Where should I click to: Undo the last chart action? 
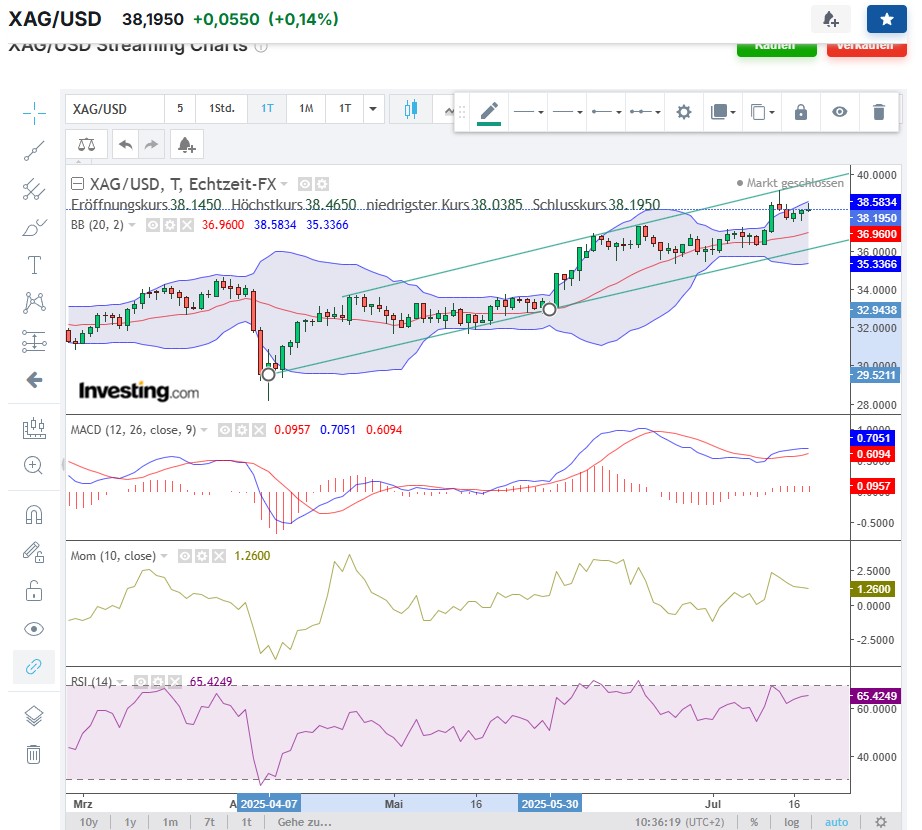click(x=125, y=145)
